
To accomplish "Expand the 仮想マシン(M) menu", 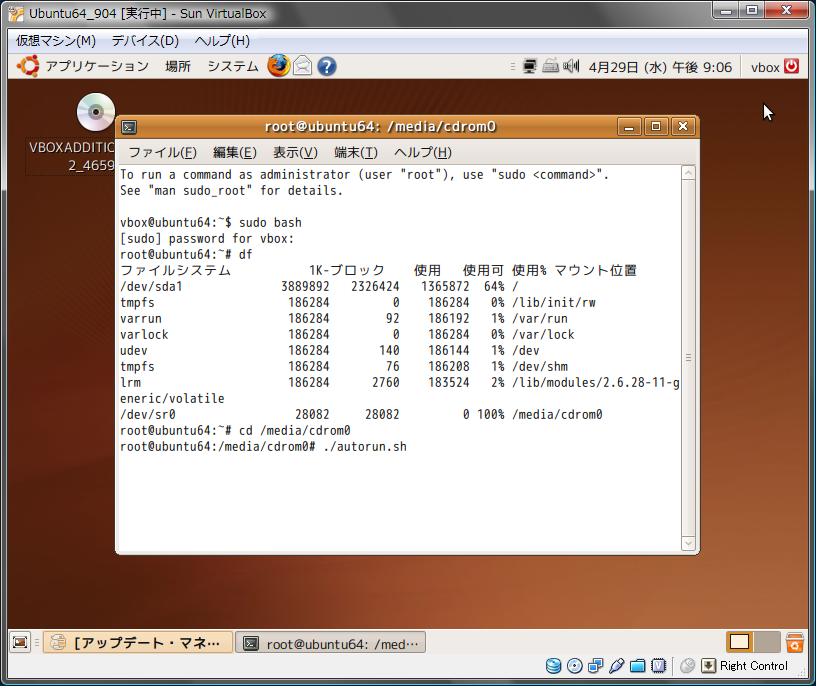I will [x=56, y=41].
